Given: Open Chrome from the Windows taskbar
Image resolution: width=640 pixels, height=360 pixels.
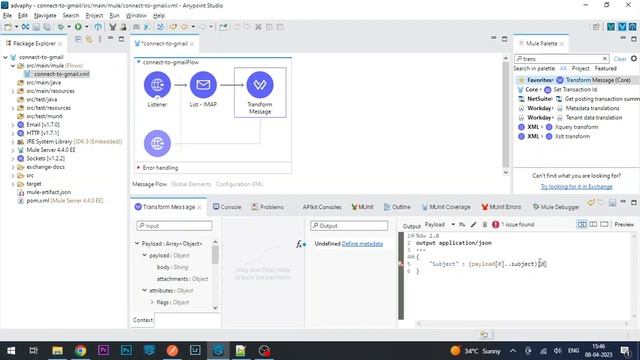Looking at the screenshot, I should (80, 351).
